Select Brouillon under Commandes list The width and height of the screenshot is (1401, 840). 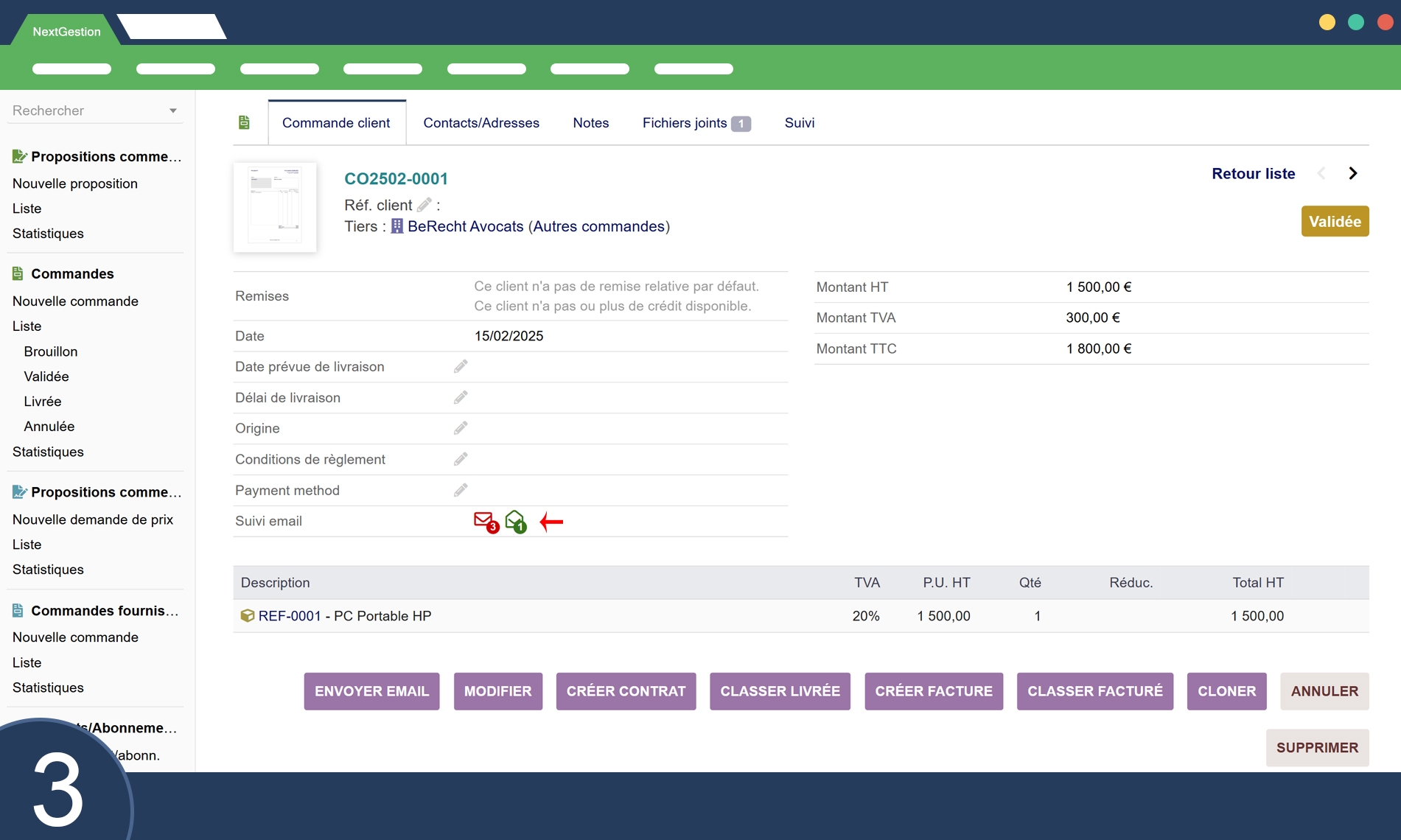(x=50, y=351)
